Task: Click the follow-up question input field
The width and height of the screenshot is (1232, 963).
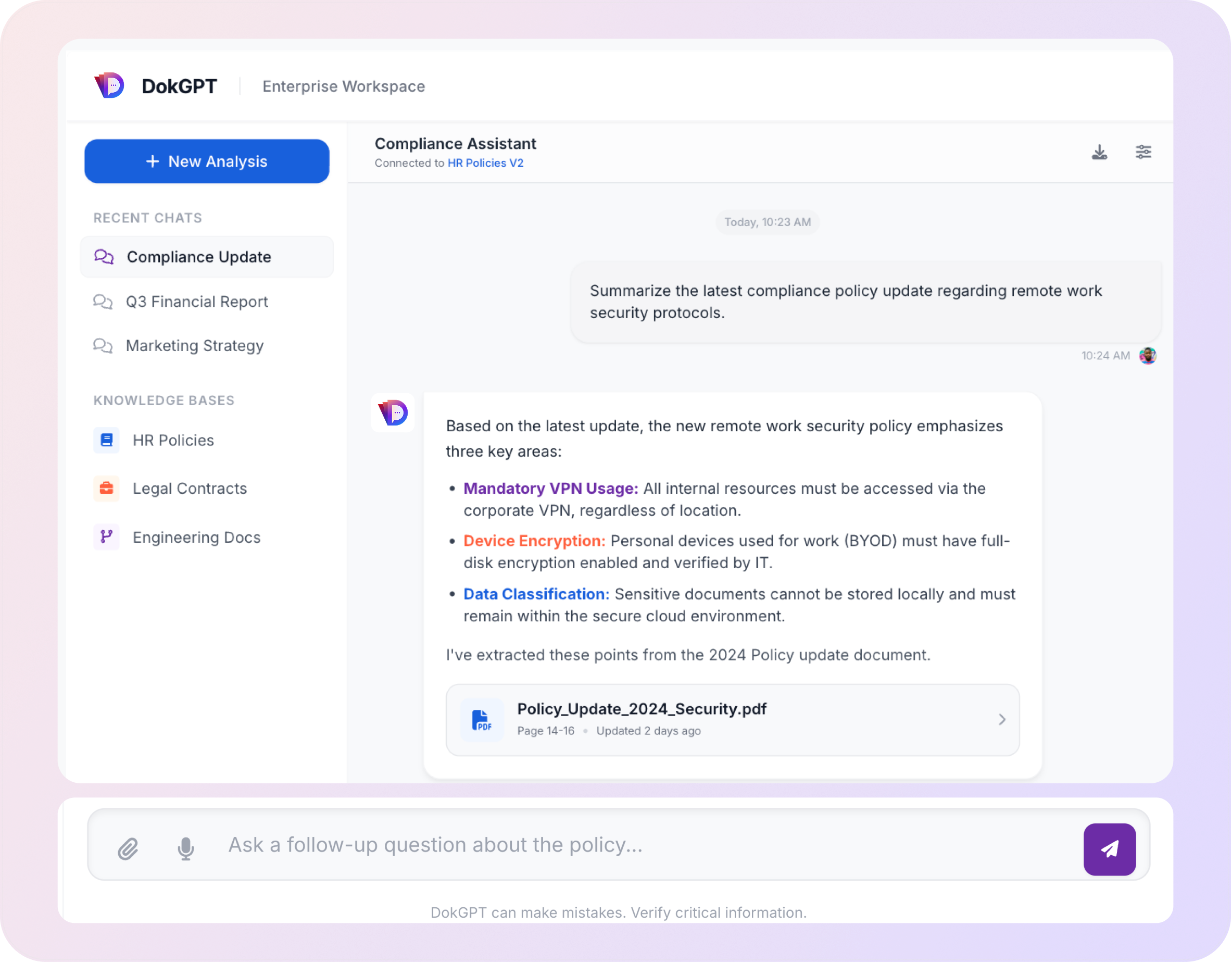Action: click(621, 845)
